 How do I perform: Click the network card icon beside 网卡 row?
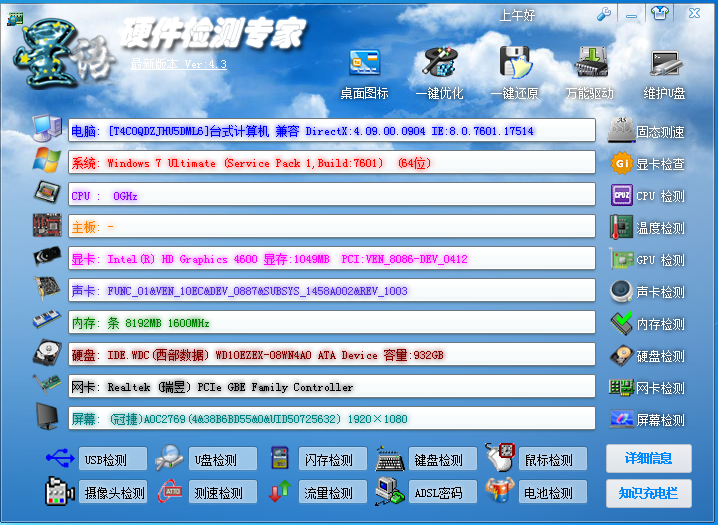click(x=47, y=384)
